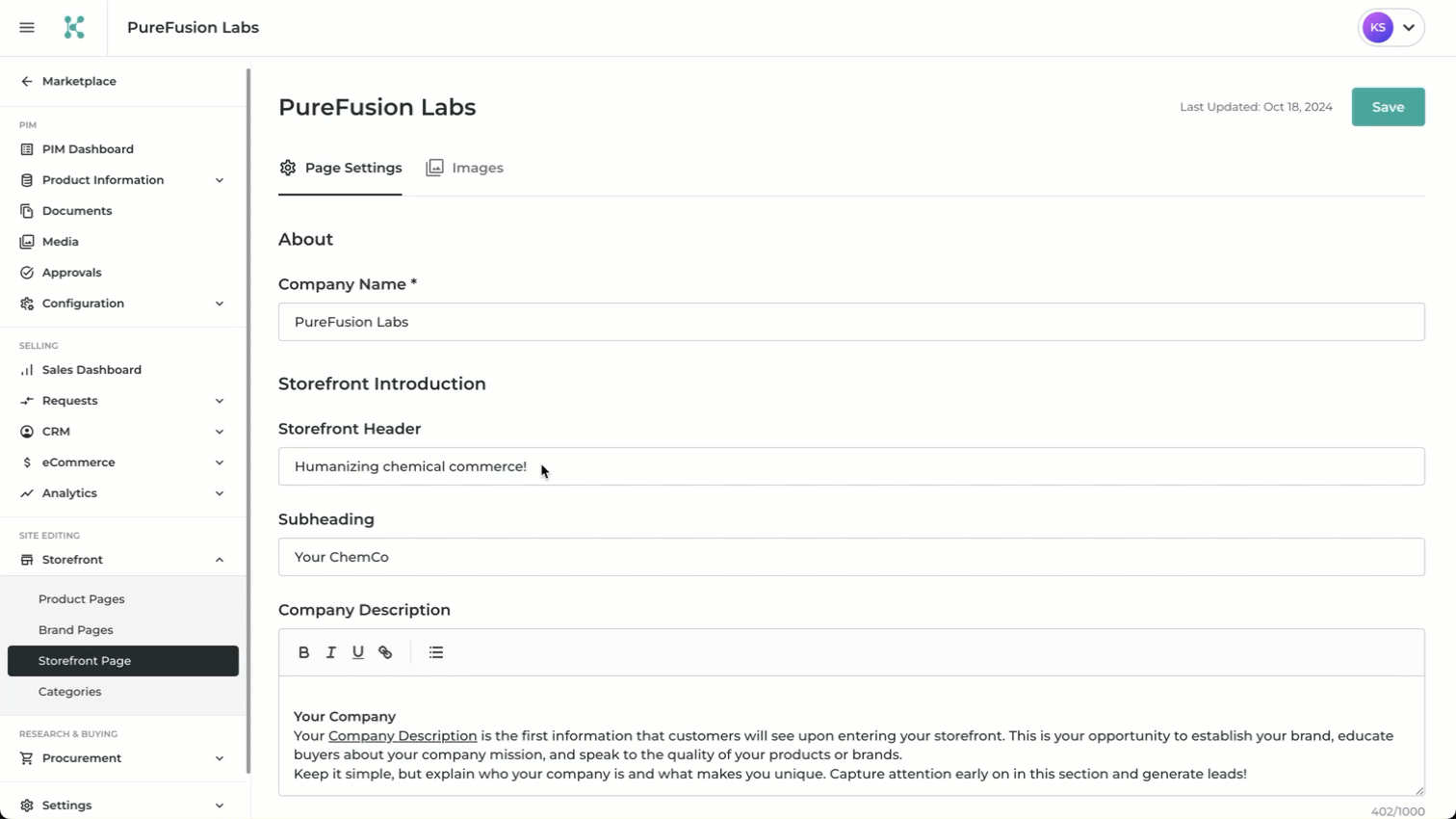Select the Page Settings tab
1456x819 pixels.
(x=340, y=168)
